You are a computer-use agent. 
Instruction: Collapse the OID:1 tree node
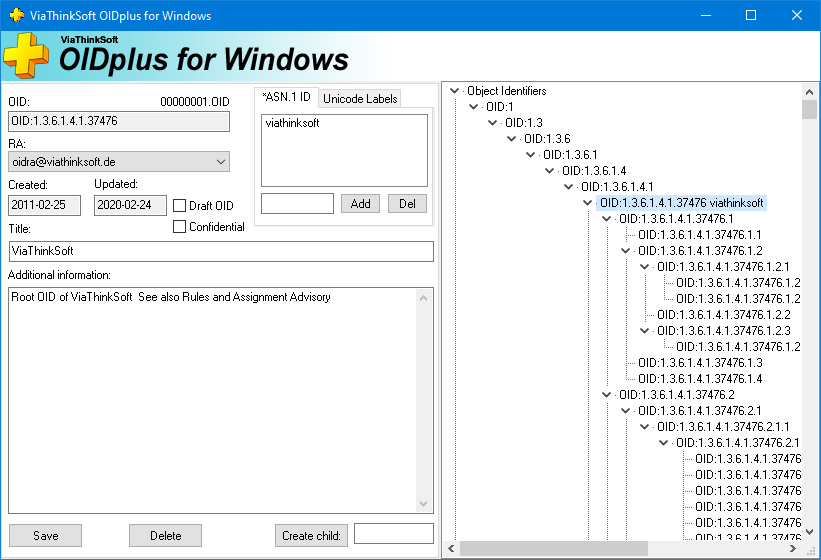tap(473, 107)
